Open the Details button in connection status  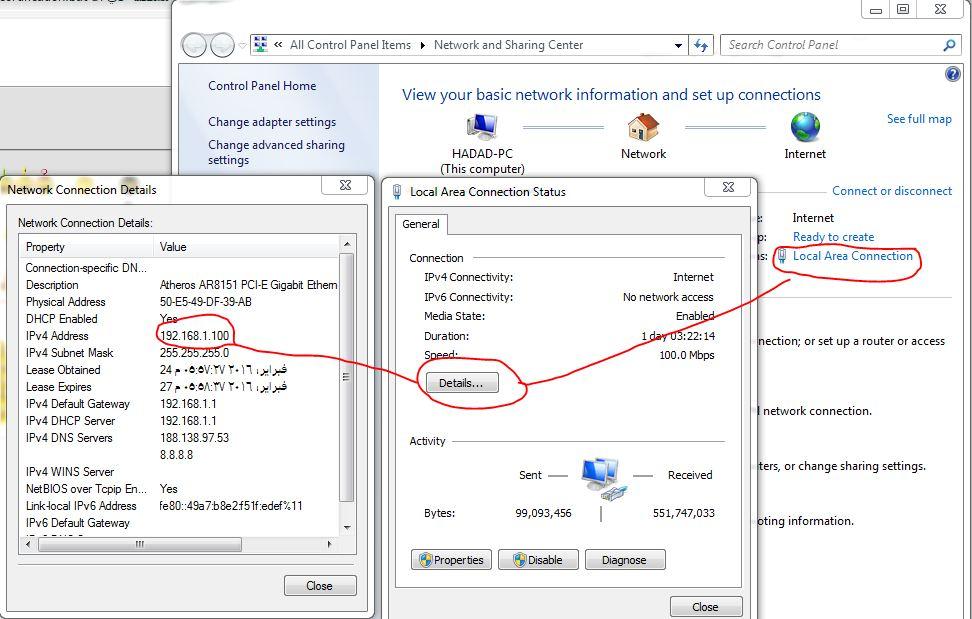[462, 383]
